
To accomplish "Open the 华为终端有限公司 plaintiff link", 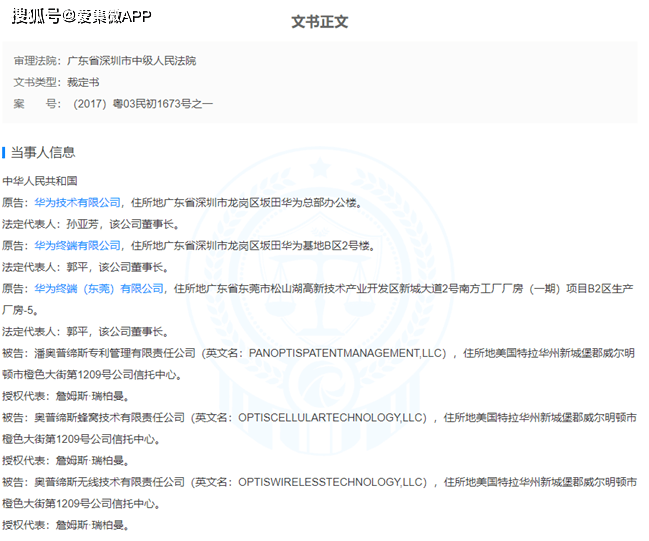I will [x=77, y=246].
